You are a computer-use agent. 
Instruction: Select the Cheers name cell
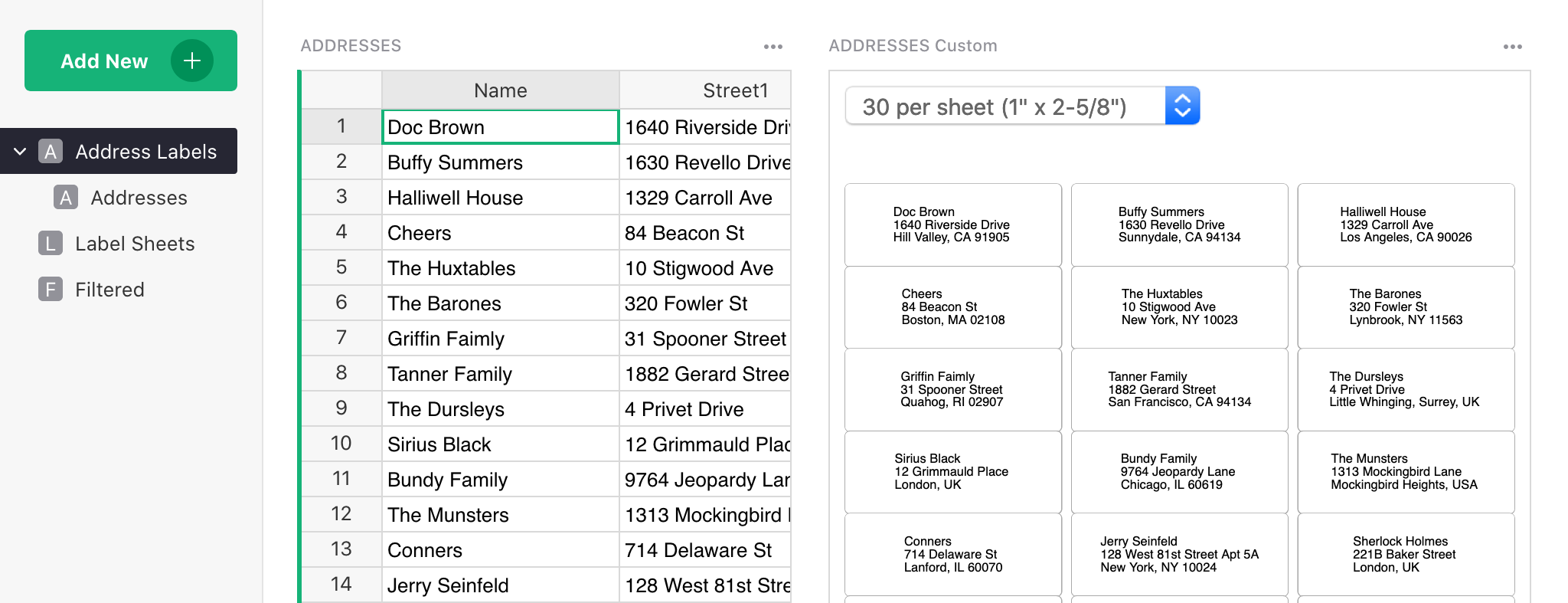point(501,232)
